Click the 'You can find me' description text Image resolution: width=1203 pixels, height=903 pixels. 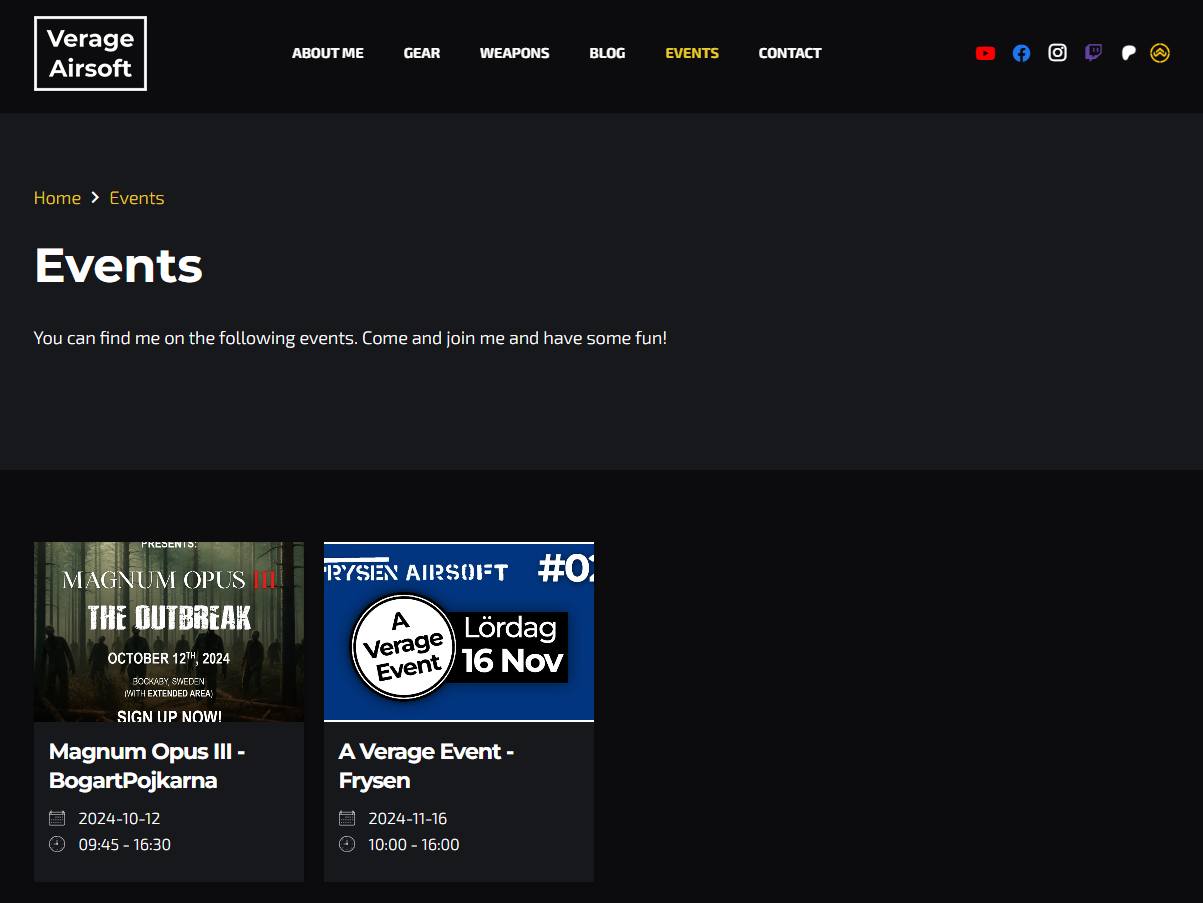[x=350, y=338]
